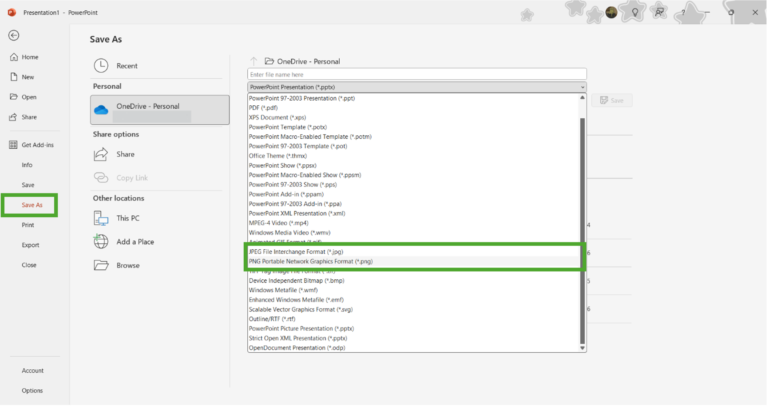The width and height of the screenshot is (768, 408).
Task: Click Share under Share options
Action: (125, 154)
